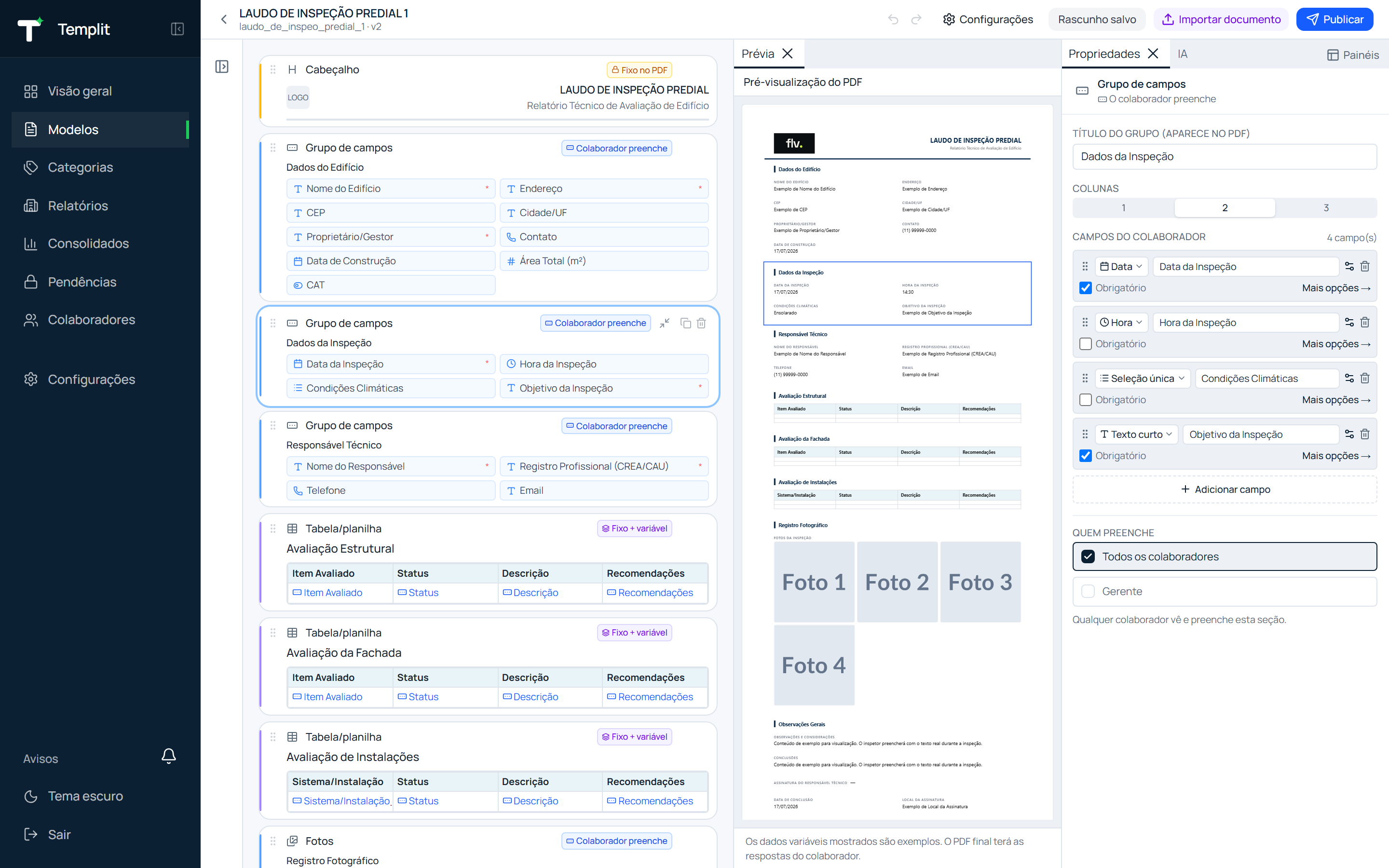Grab drag handle of the Fotos block
Image resolution: width=1389 pixels, height=868 pixels.
273,841
